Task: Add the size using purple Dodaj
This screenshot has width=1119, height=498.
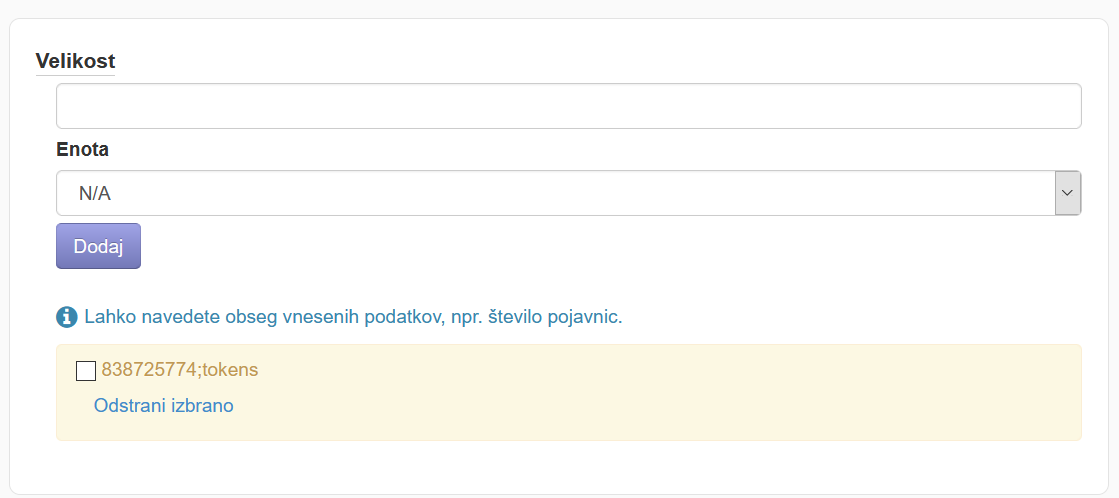Action: pyautogui.click(x=98, y=246)
